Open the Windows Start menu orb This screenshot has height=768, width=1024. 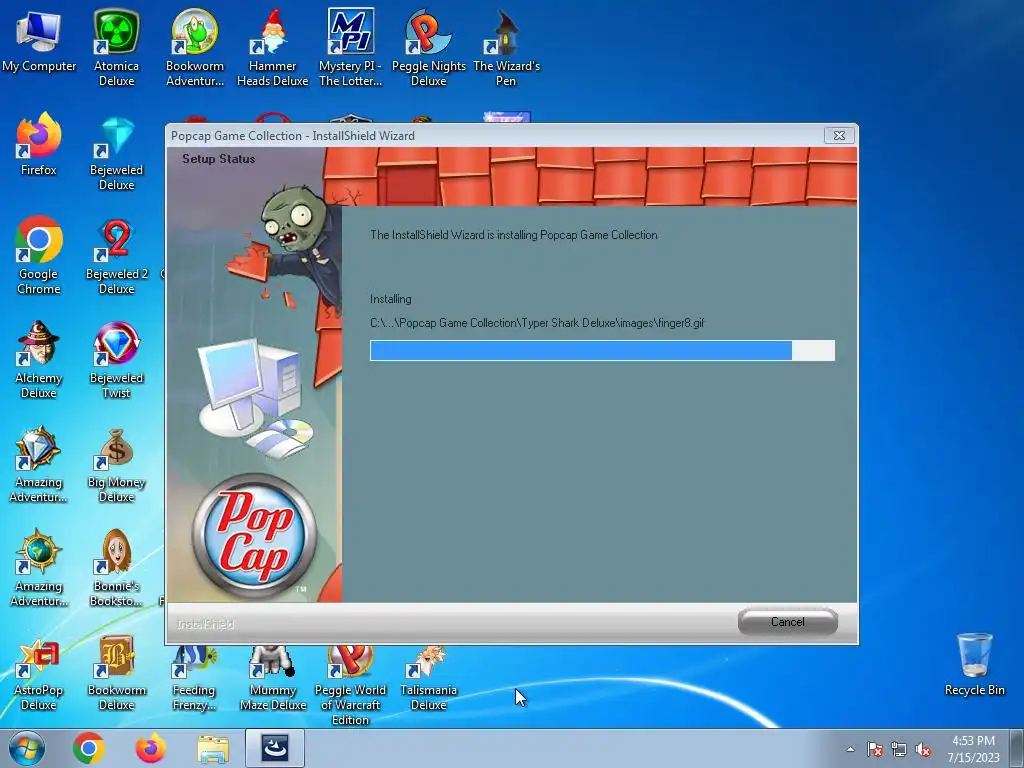point(26,748)
